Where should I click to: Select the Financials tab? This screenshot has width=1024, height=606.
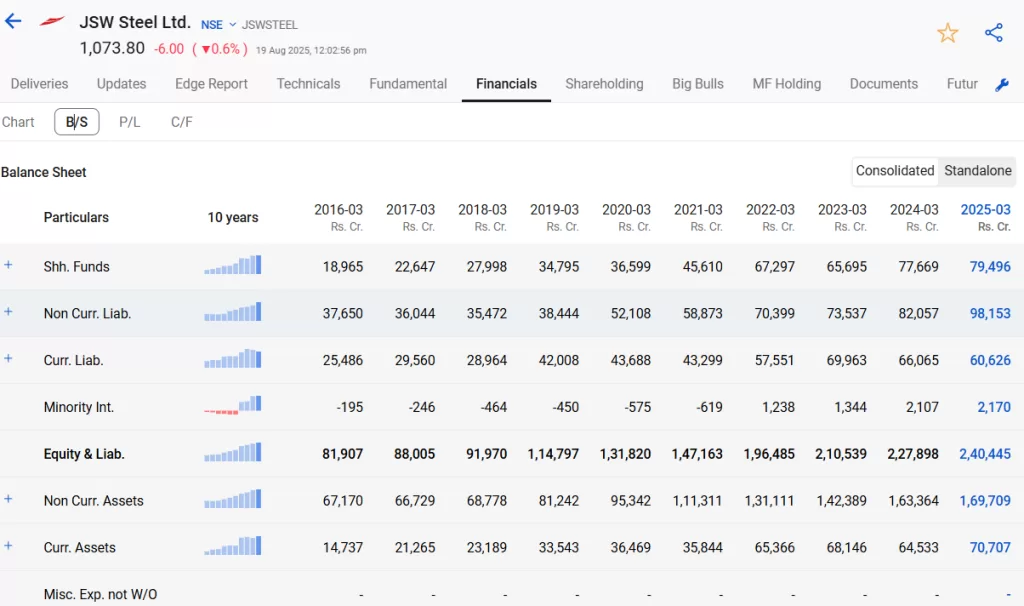coord(506,84)
